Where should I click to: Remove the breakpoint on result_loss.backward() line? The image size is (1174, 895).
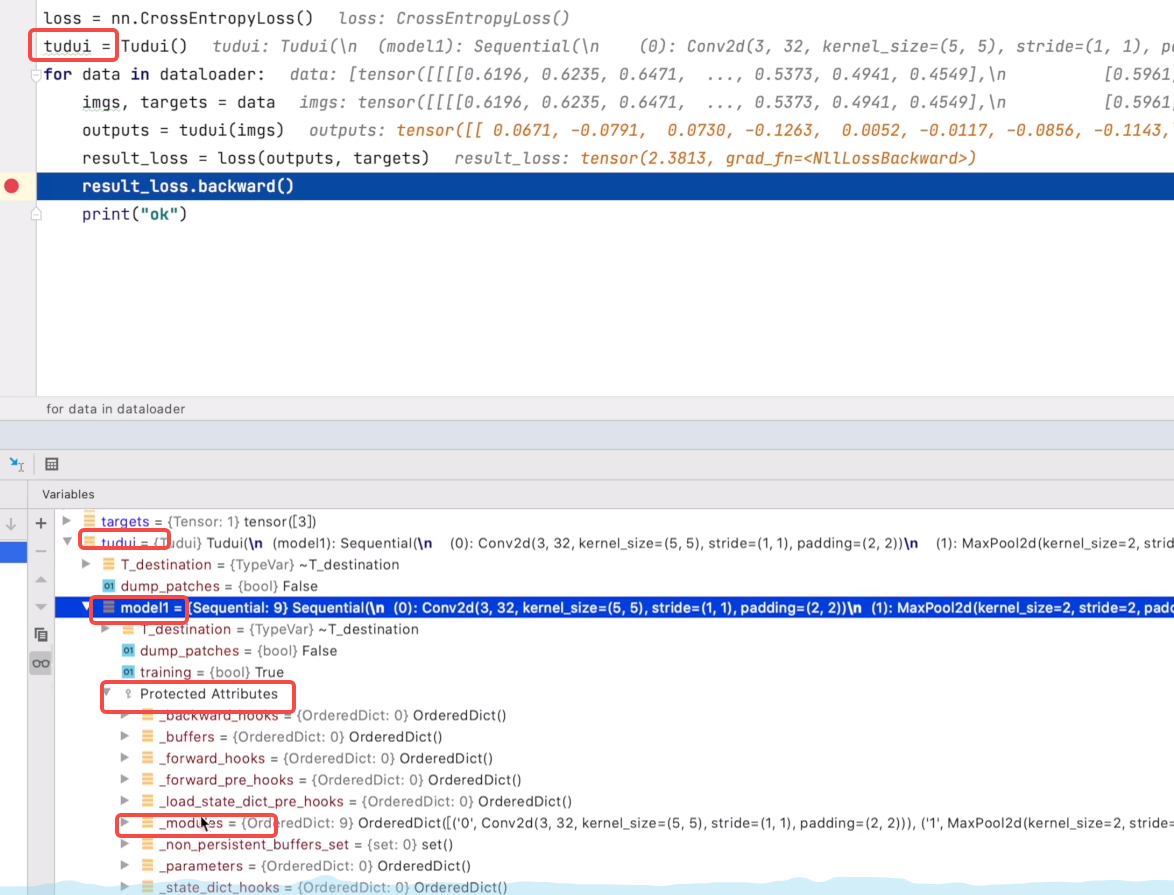coord(11,186)
